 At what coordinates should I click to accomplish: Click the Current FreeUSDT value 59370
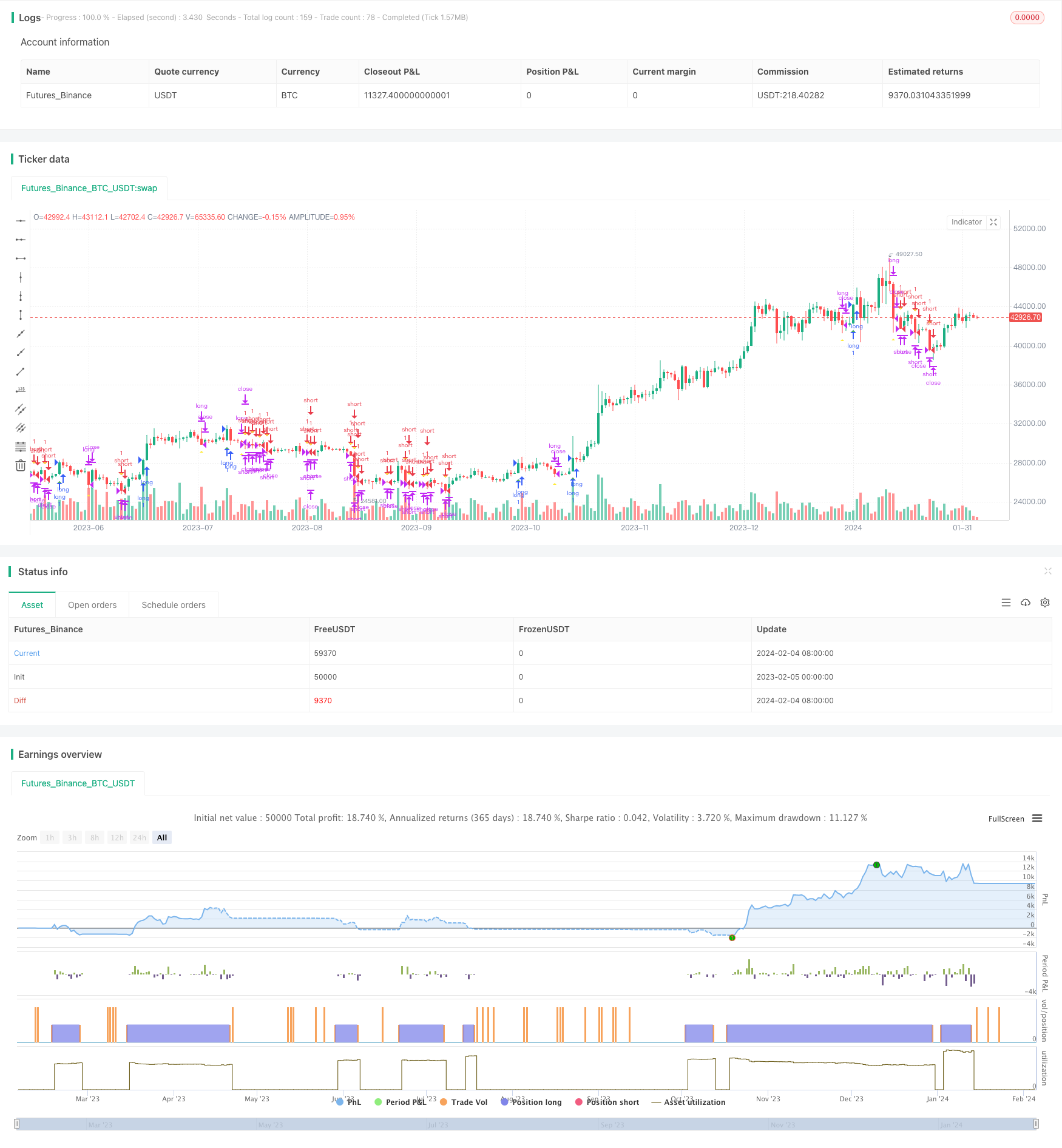325,653
